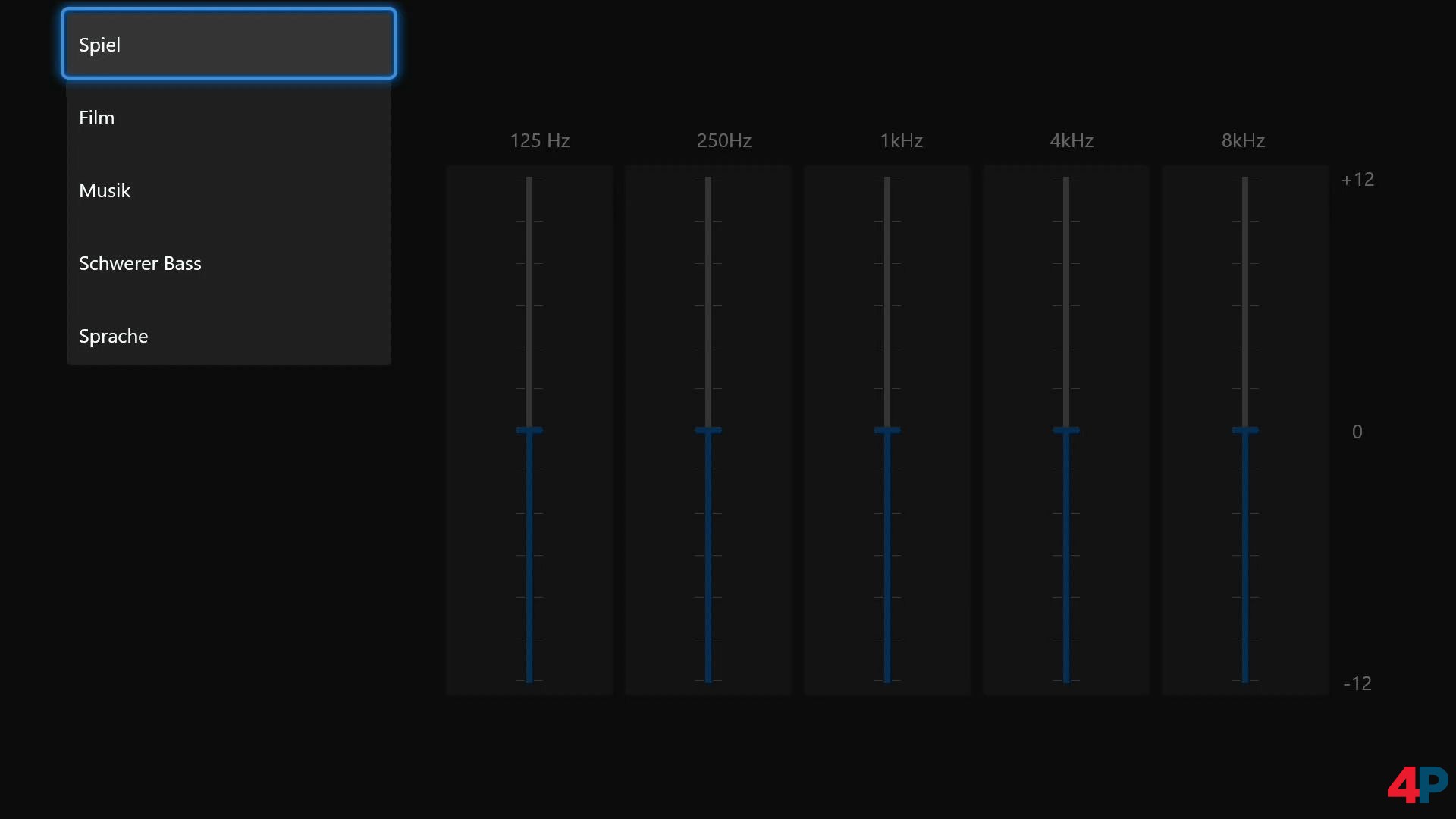Click top of 1kHz slider track

pos(887,180)
